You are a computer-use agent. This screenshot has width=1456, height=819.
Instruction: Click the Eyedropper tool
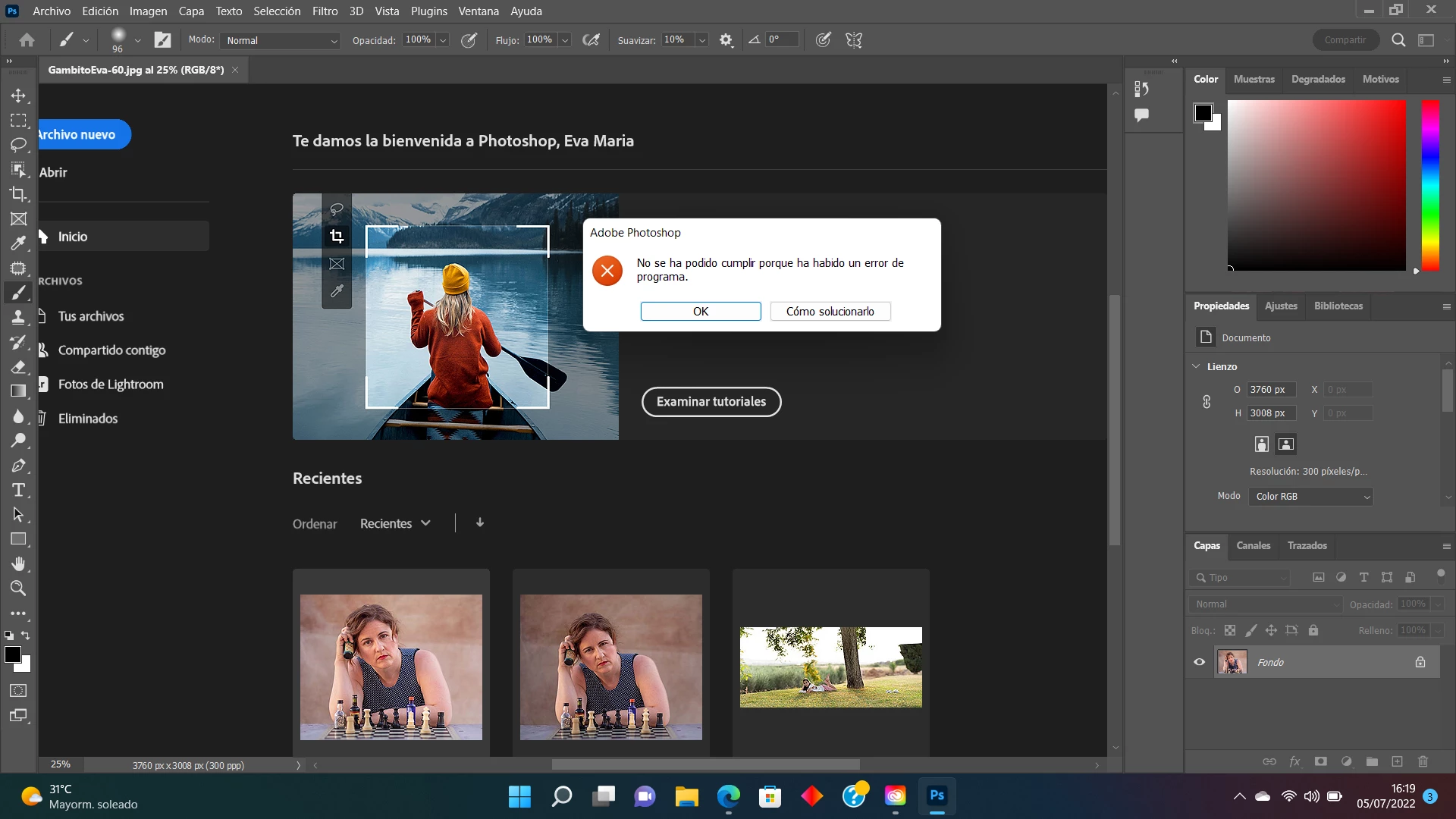pos(18,243)
